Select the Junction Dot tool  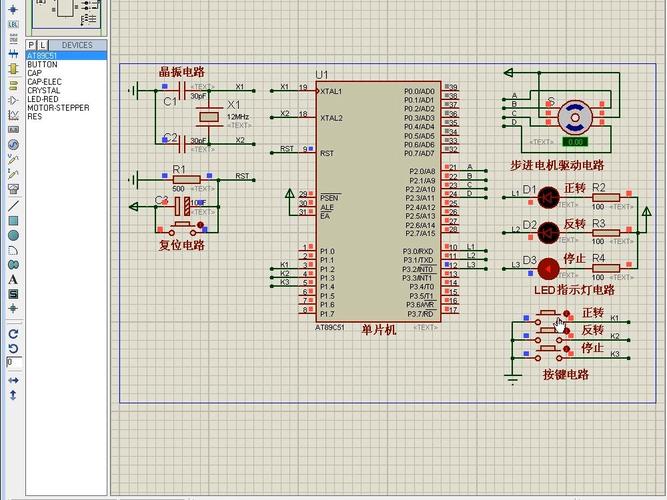(x=13, y=9)
